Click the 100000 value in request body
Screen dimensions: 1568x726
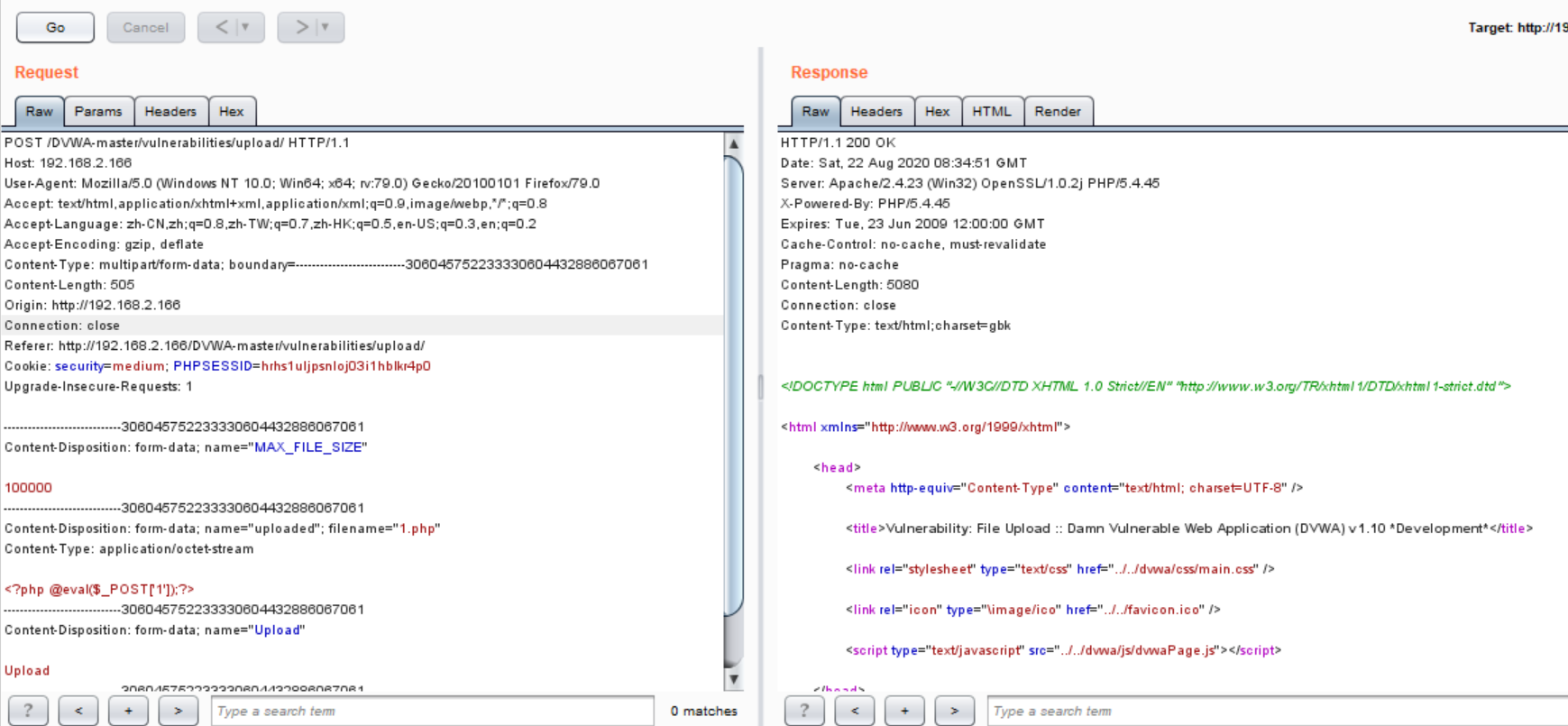28,488
